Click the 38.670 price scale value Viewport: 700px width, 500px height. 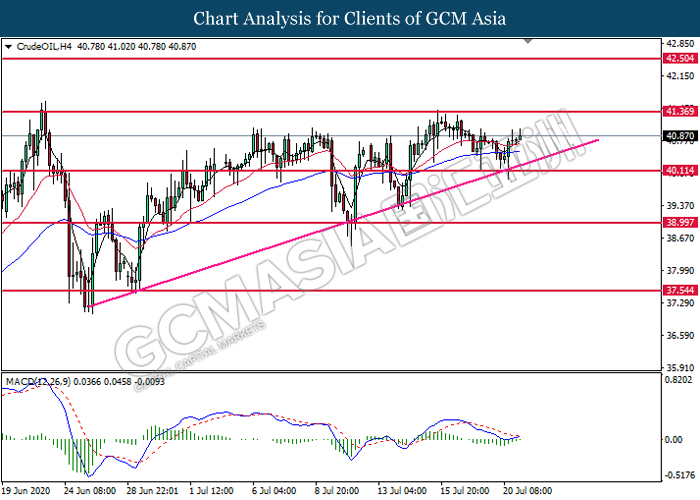[680, 238]
